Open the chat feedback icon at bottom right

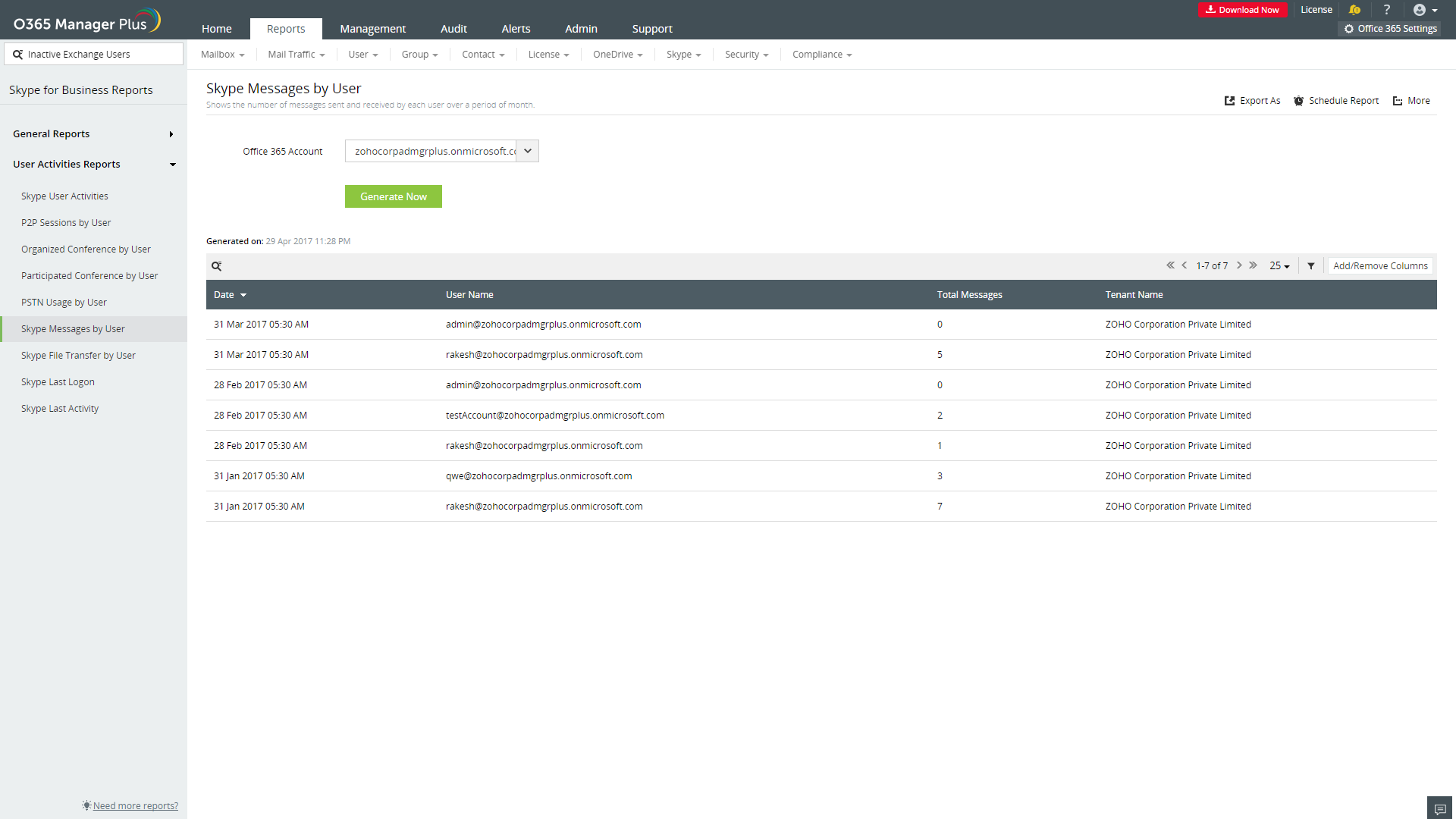point(1439,808)
